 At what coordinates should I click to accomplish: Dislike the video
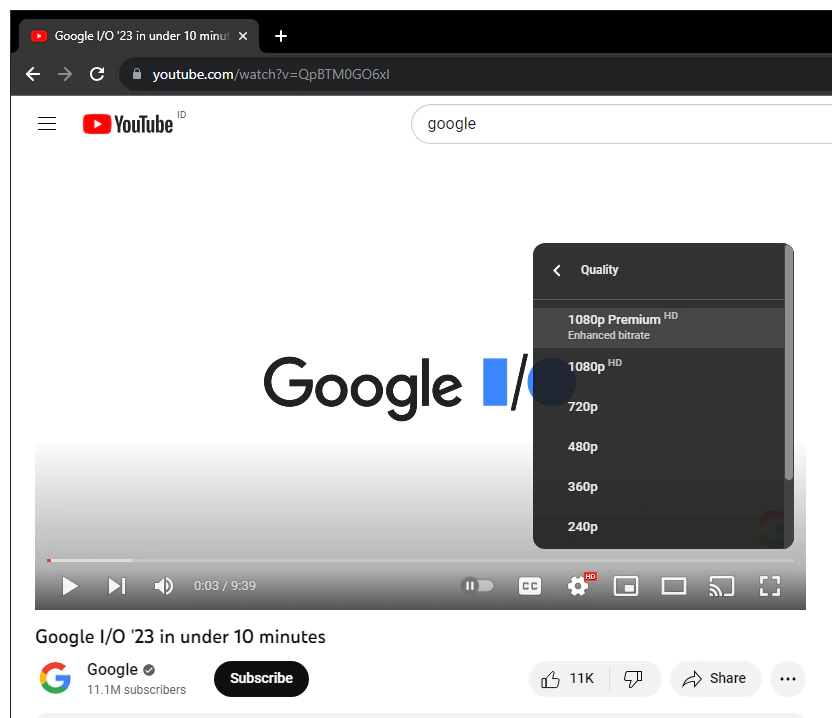point(635,679)
